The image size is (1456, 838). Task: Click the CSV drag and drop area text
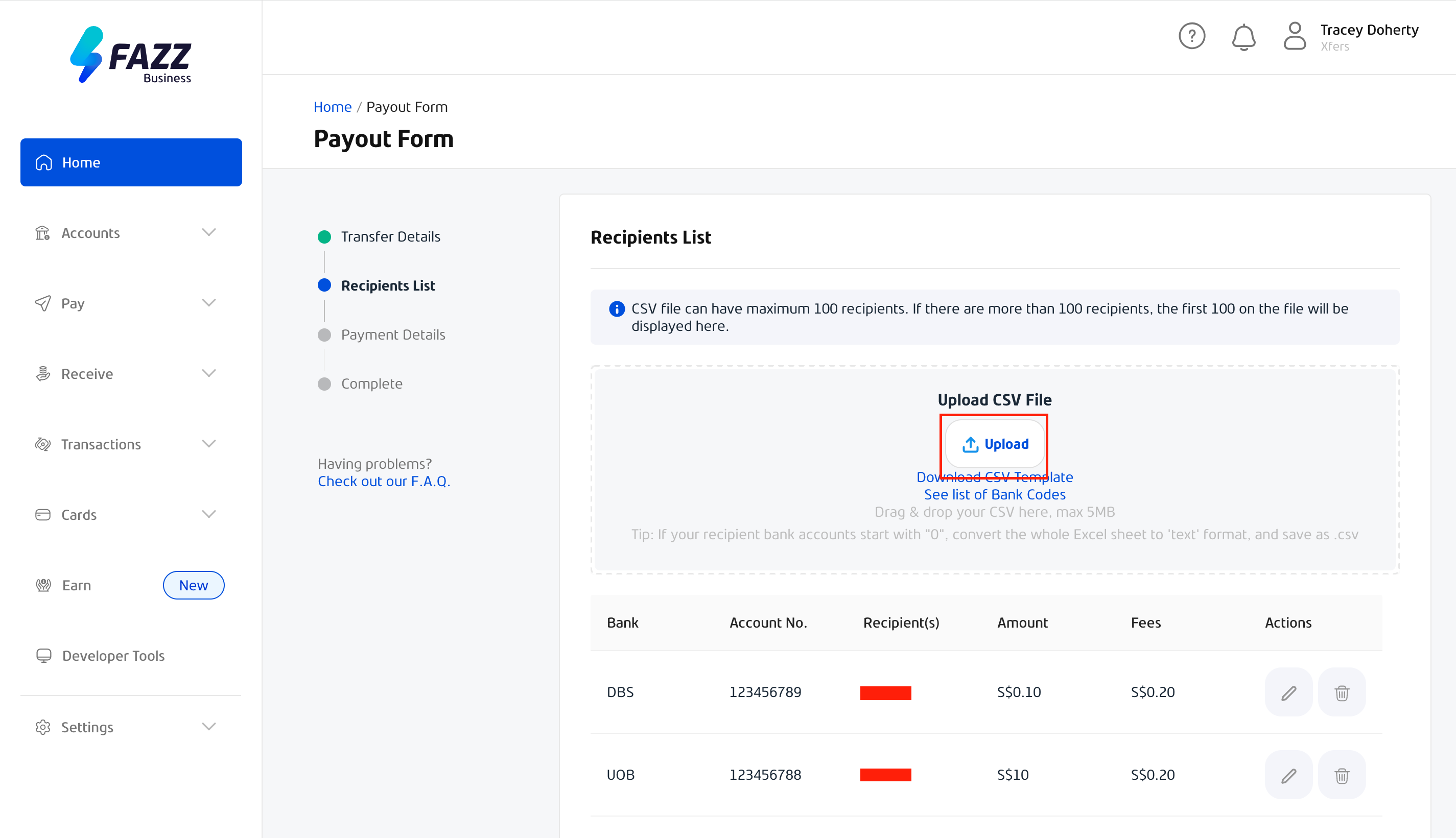pos(994,512)
